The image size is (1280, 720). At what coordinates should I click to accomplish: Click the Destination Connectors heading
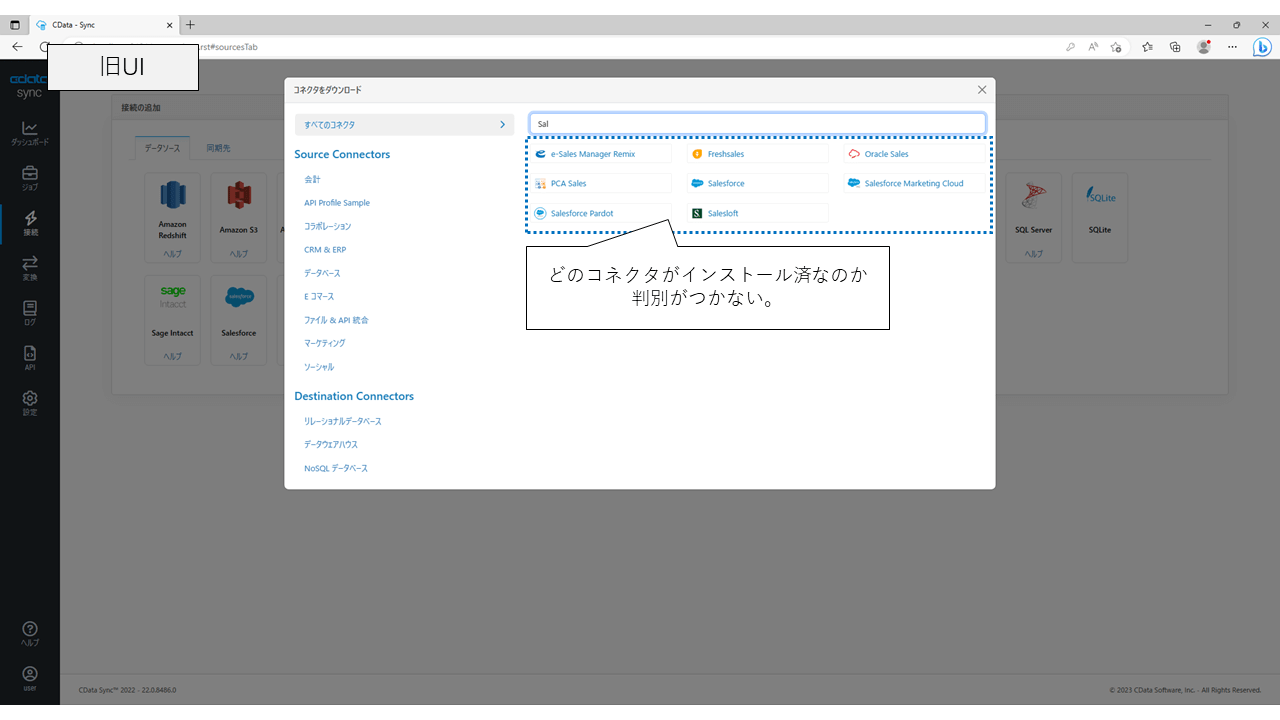(x=354, y=396)
